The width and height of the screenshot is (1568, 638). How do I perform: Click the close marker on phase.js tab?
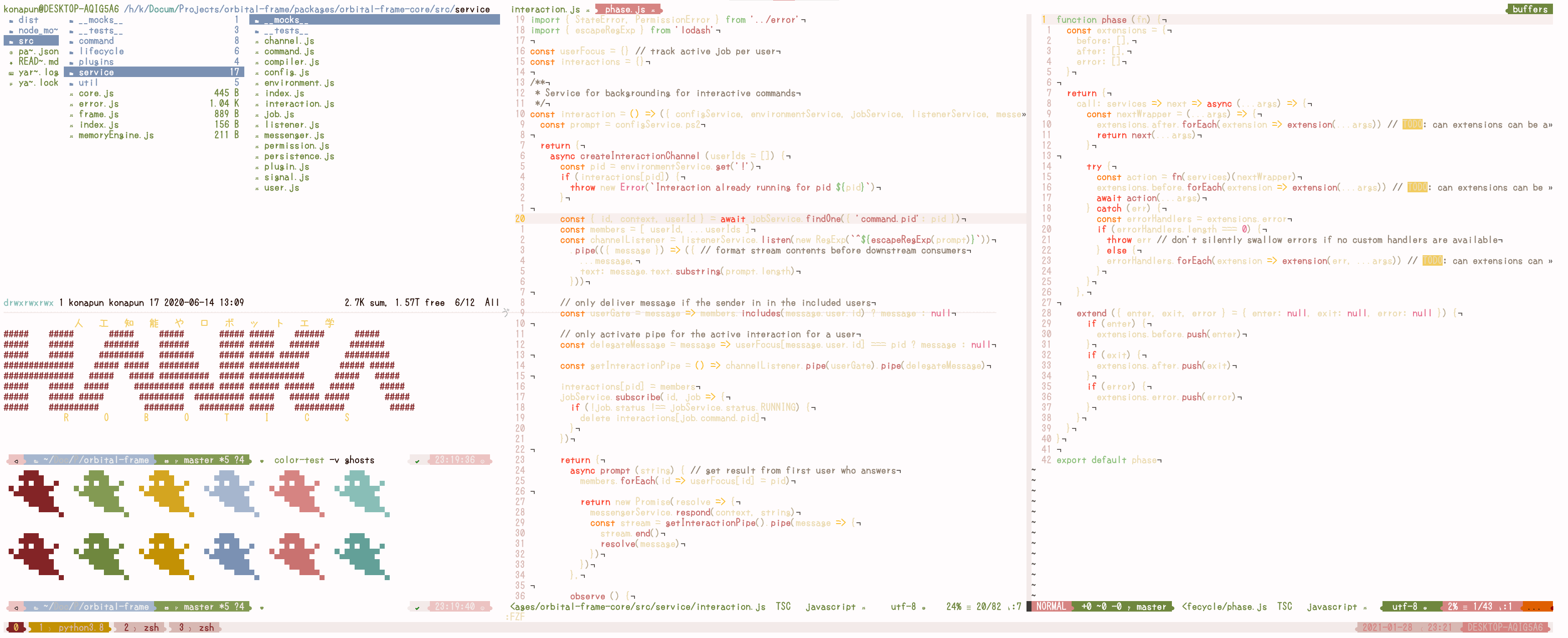click(653, 10)
